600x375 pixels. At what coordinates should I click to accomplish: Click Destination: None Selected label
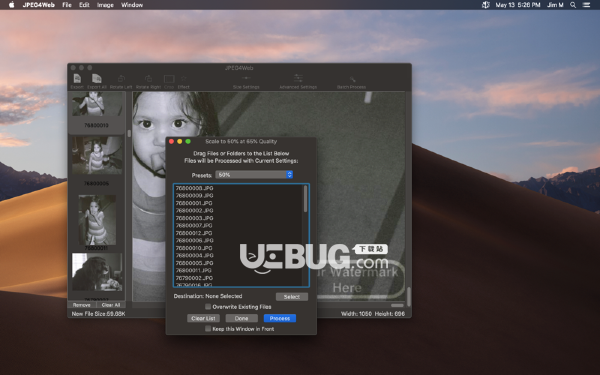click(x=208, y=296)
